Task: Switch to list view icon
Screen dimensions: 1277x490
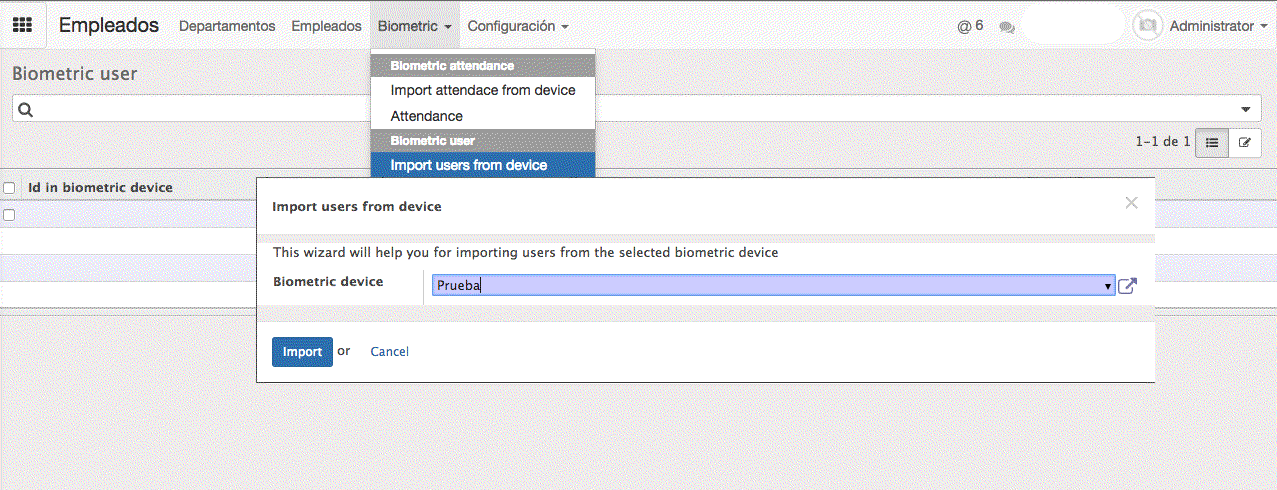Action: 1211,143
